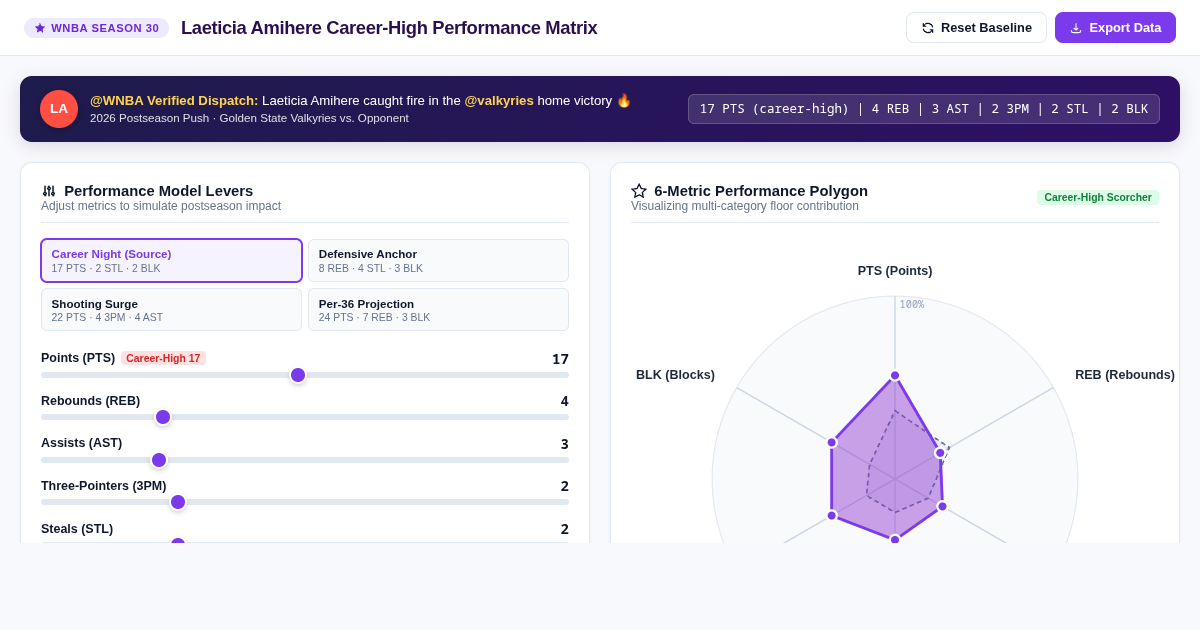
Task: Click the Rebounds (REB) slider handle
Action: pyautogui.click(x=163, y=417)
